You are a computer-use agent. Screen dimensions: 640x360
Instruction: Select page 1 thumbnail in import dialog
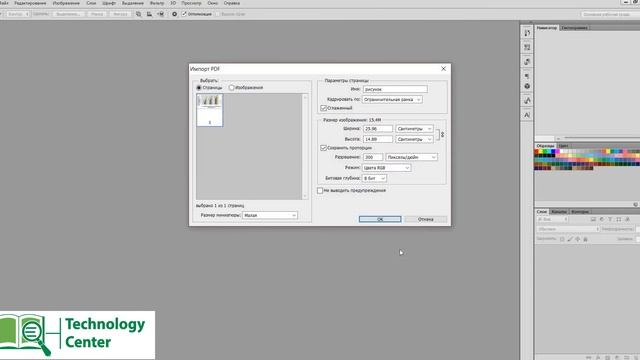210,110
